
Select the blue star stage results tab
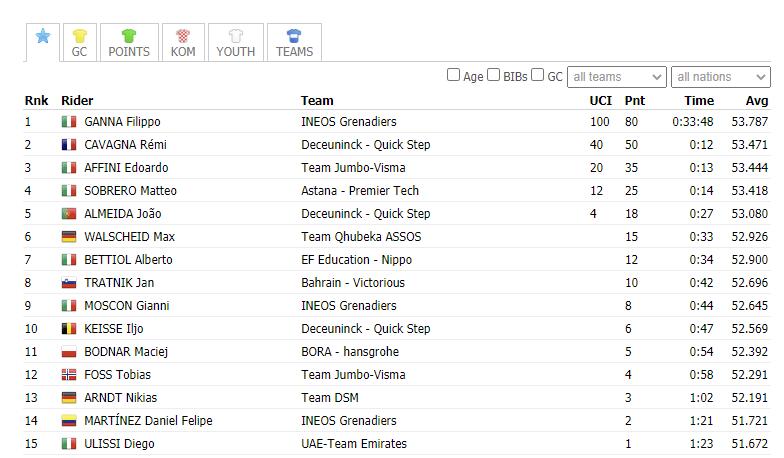43,42
